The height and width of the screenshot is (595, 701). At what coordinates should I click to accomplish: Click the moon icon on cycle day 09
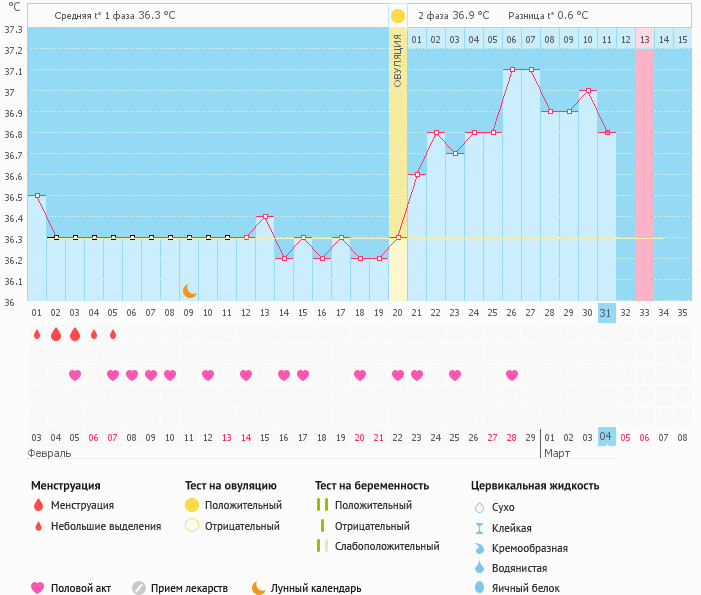coord(189,291)
